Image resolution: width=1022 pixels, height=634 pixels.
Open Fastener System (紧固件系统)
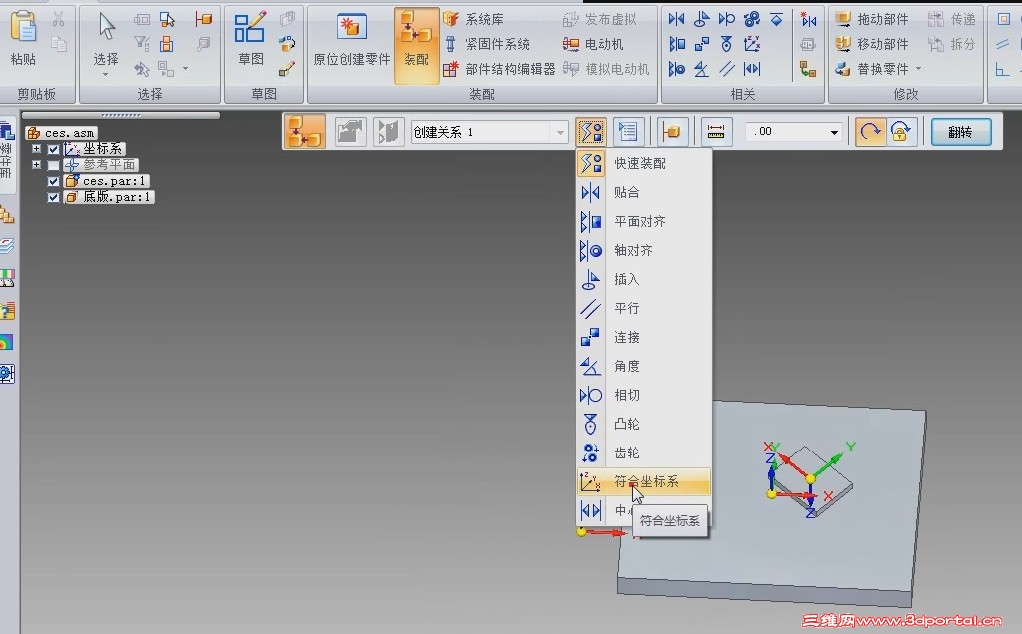(x=487, y=44)
